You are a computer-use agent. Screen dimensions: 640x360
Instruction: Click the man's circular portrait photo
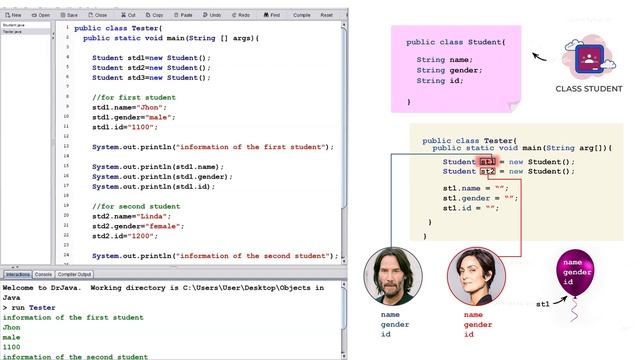[393, 276]
